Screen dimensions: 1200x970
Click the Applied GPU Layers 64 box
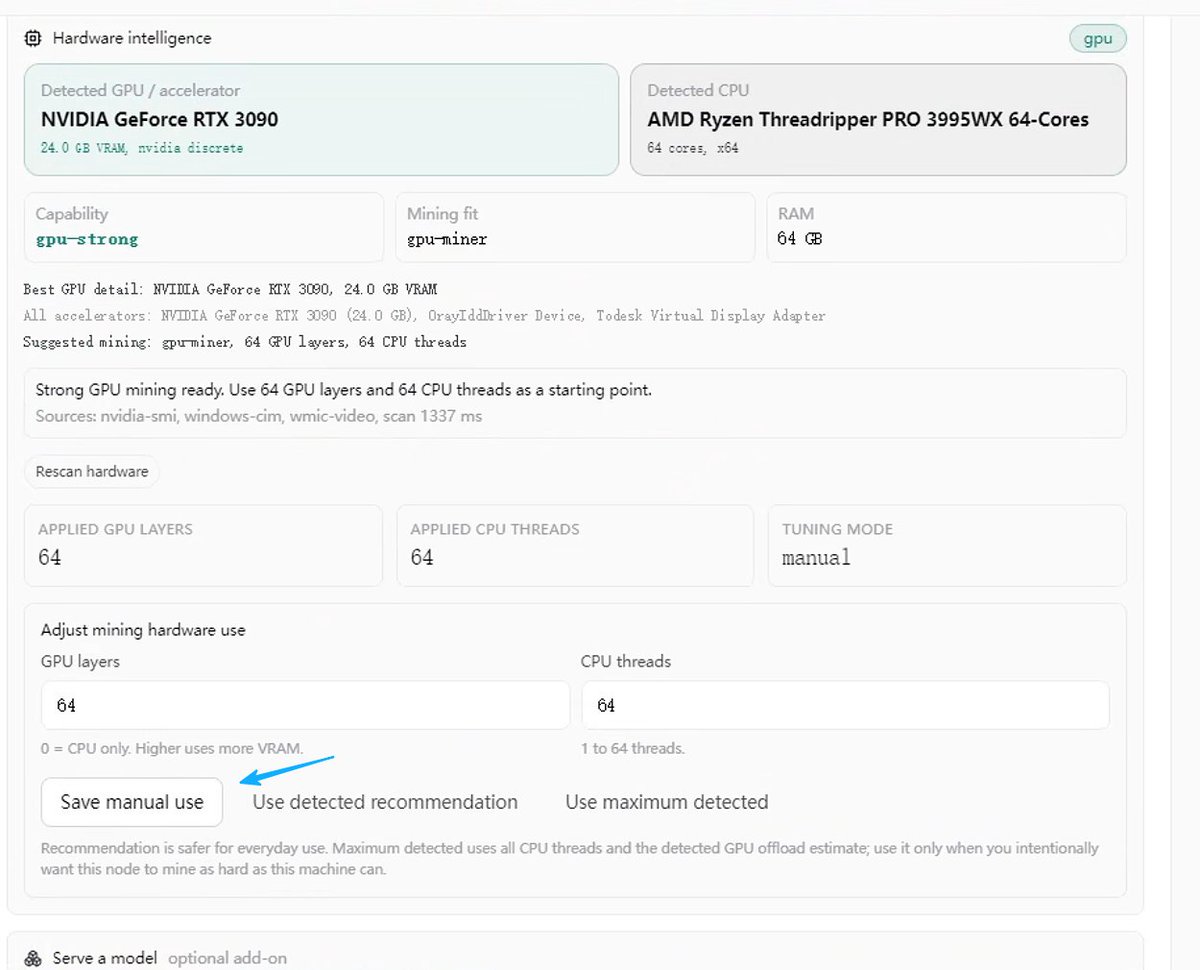[203, 545]
